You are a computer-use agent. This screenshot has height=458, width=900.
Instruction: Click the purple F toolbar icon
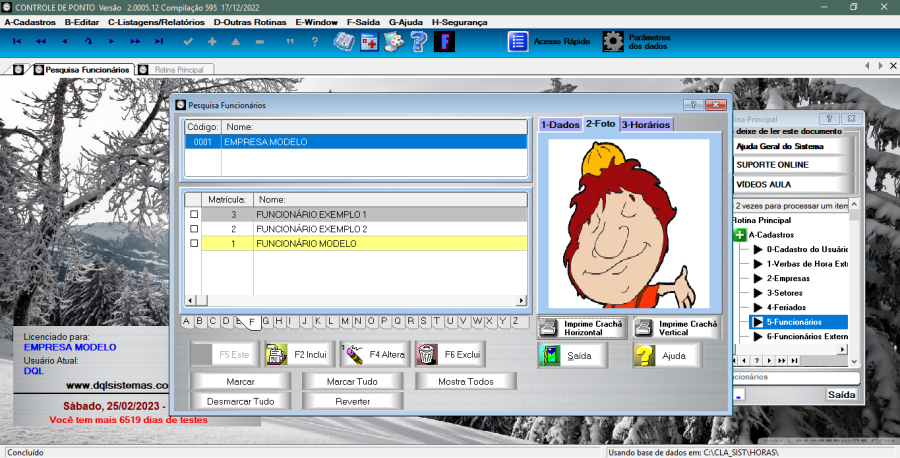point(444,42)
